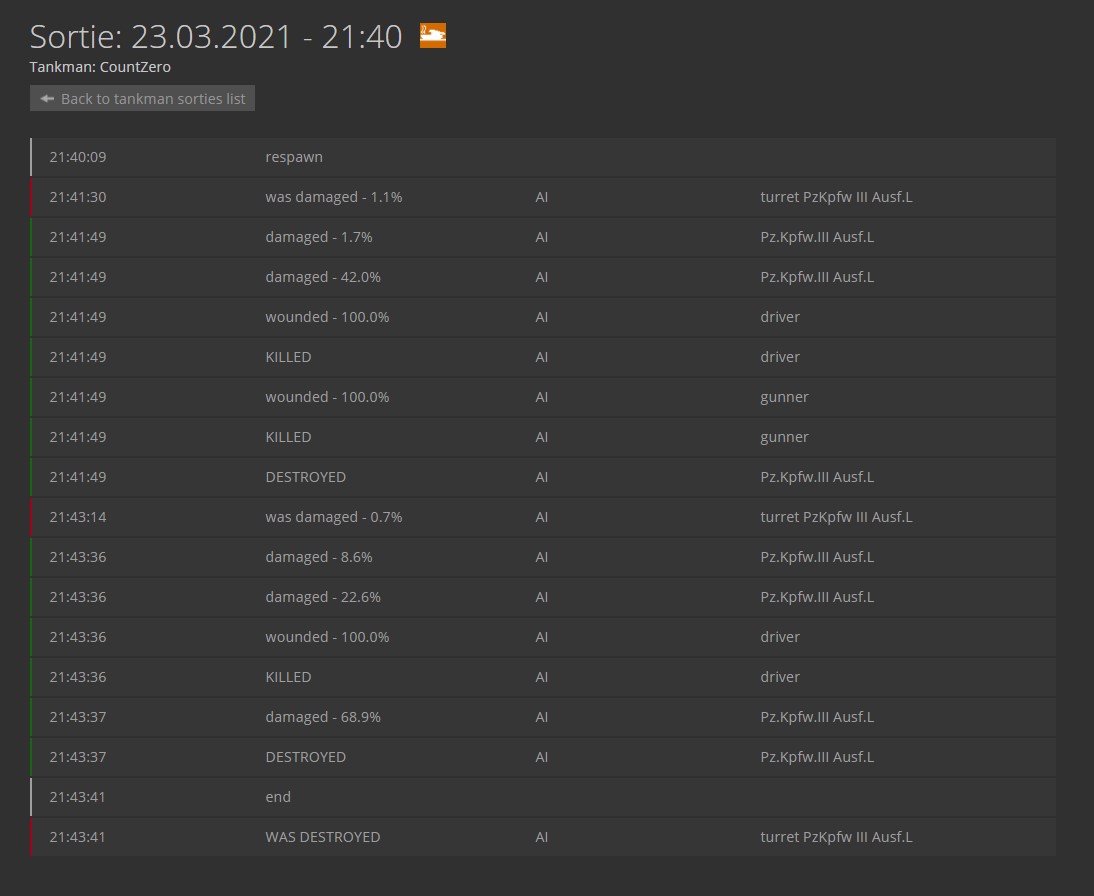1094x896 pixels.
Task: Click 'Pz.Kpfw.III Ausf.L' in the 42.0% row
Action: [817, 277]
